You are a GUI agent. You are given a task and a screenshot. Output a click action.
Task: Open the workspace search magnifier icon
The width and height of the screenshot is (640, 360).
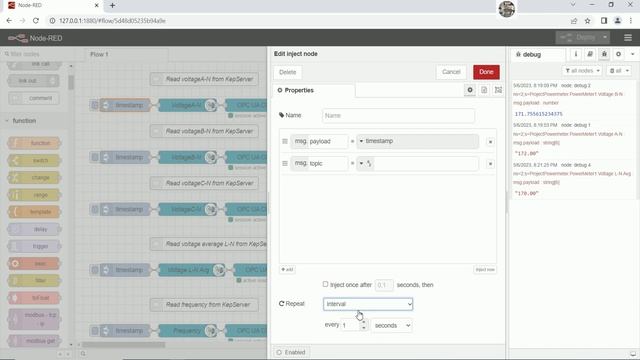[x=83, y=353]
